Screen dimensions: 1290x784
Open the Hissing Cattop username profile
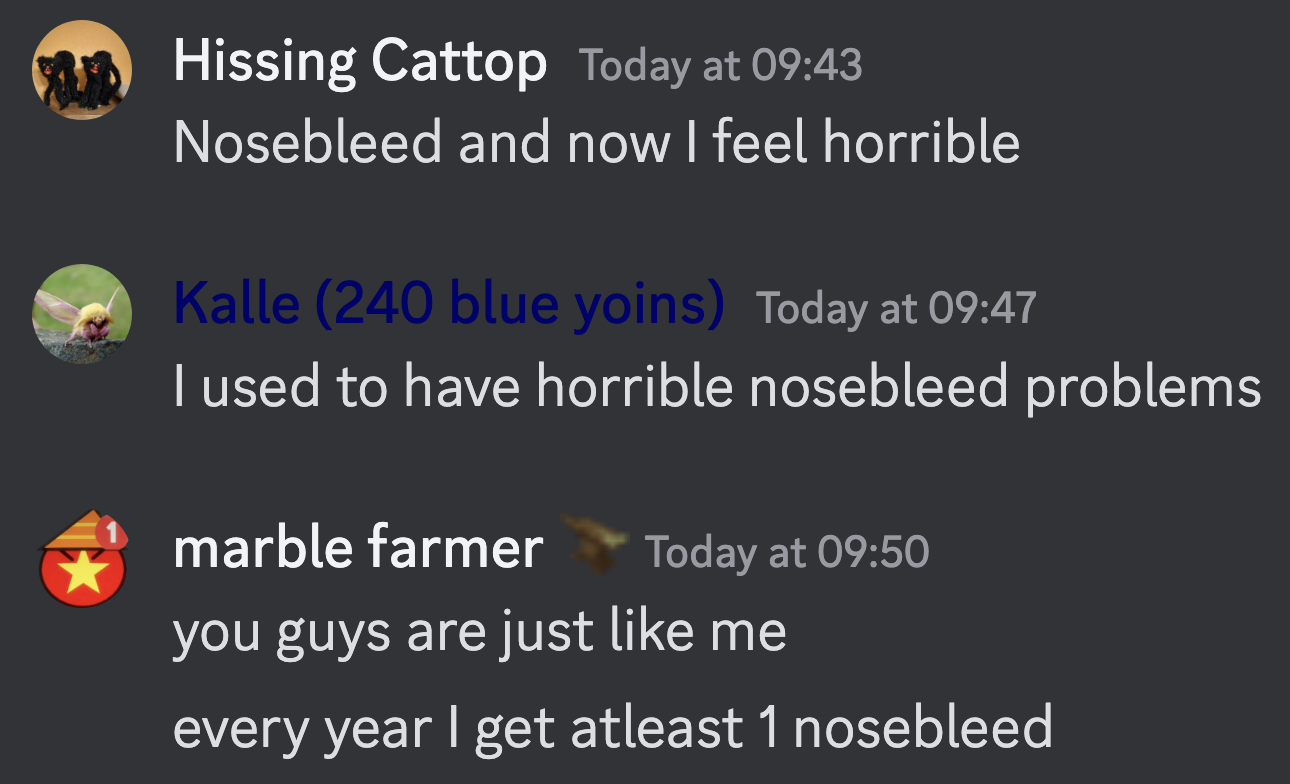(360, 63)
